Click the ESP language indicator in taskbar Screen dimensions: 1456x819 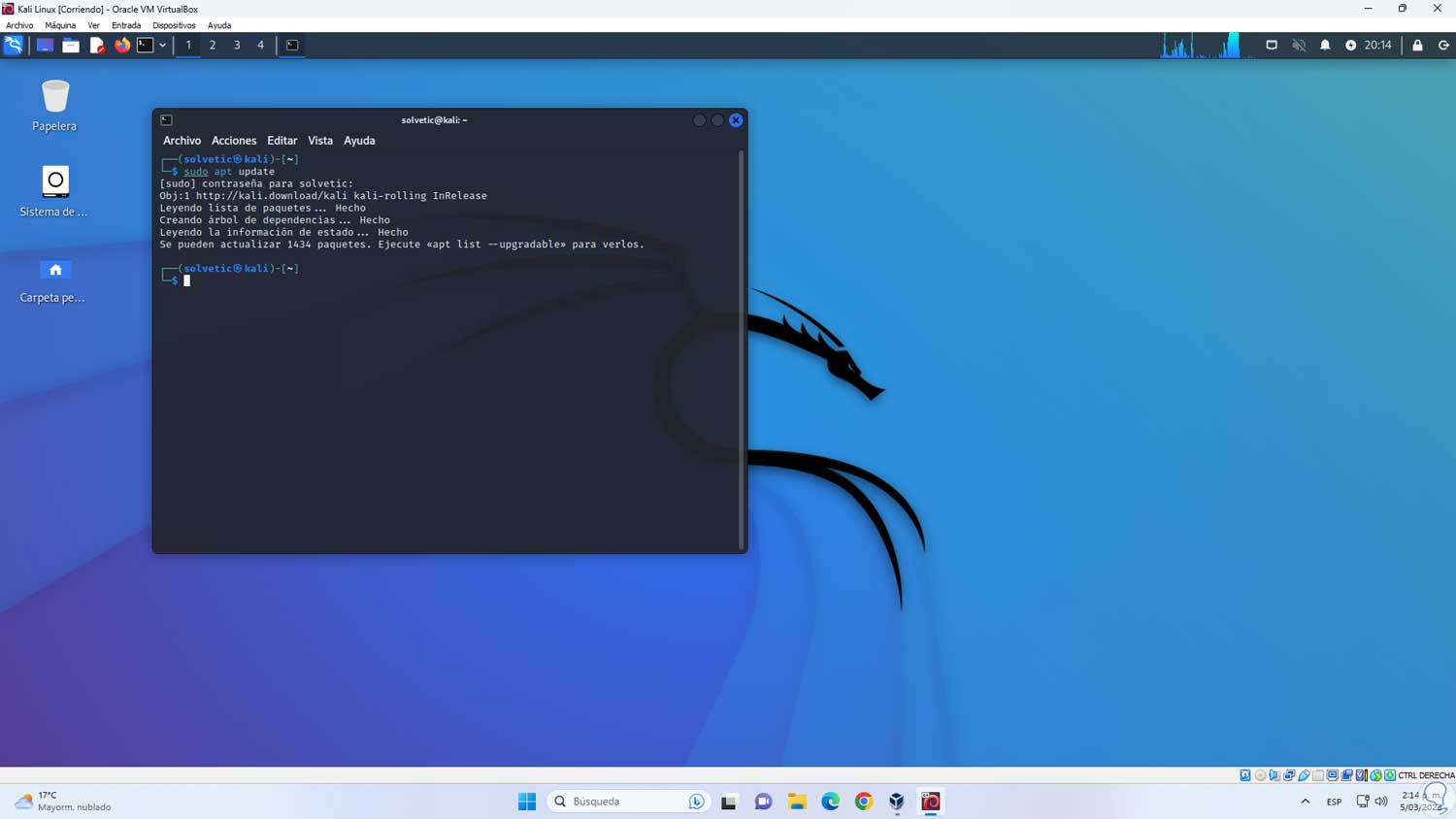tap(1335, 802)
